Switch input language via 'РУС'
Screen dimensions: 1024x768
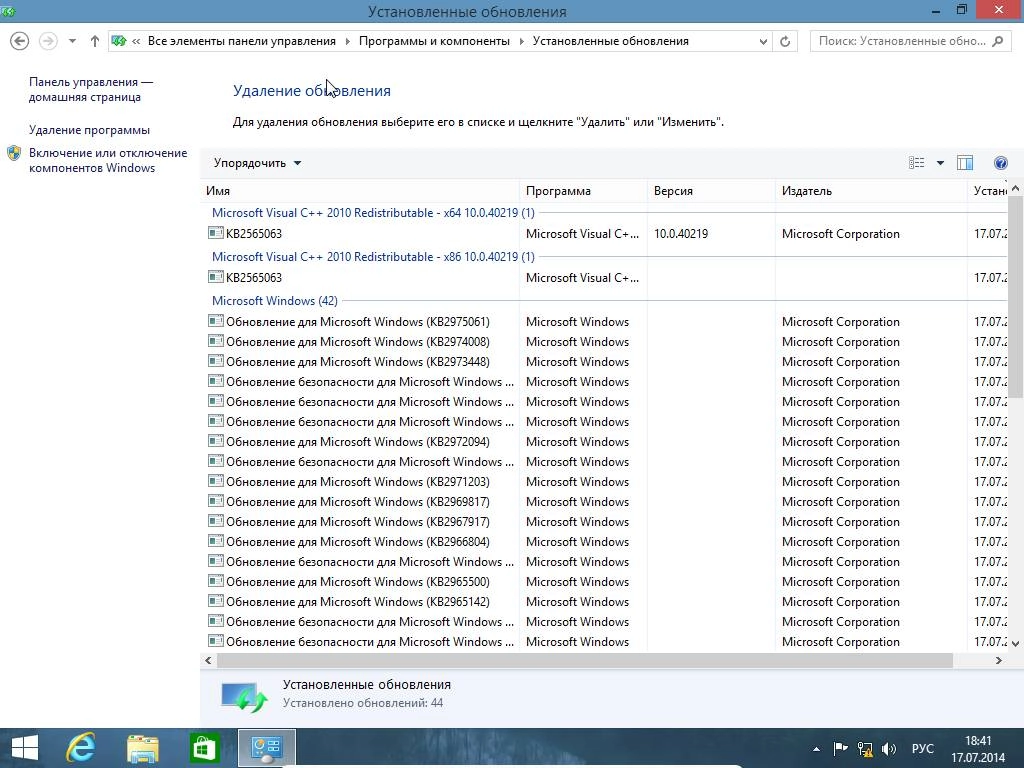pyautogui.click(x=923, y=749)
